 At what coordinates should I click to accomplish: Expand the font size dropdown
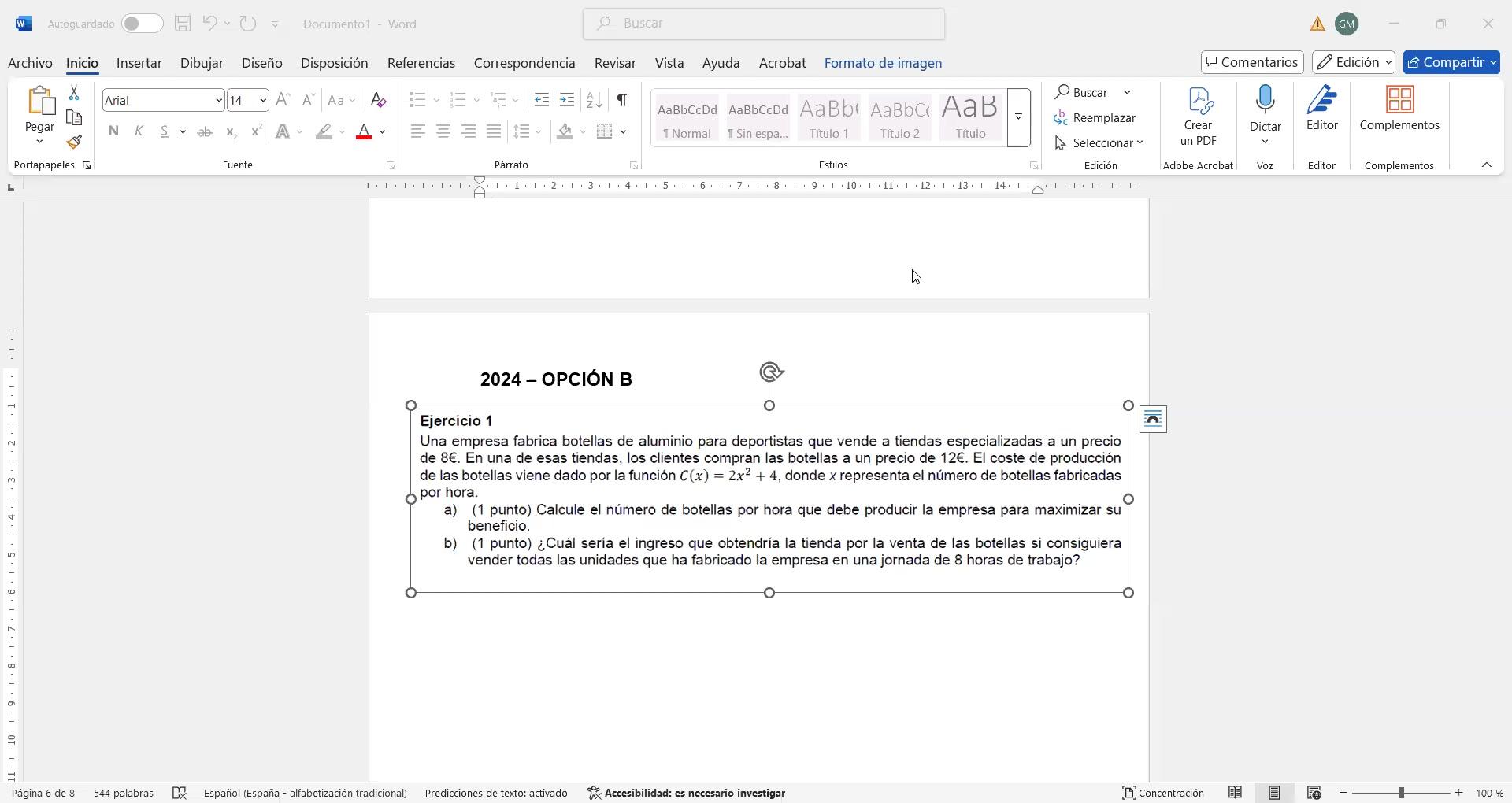coord(262,100)
